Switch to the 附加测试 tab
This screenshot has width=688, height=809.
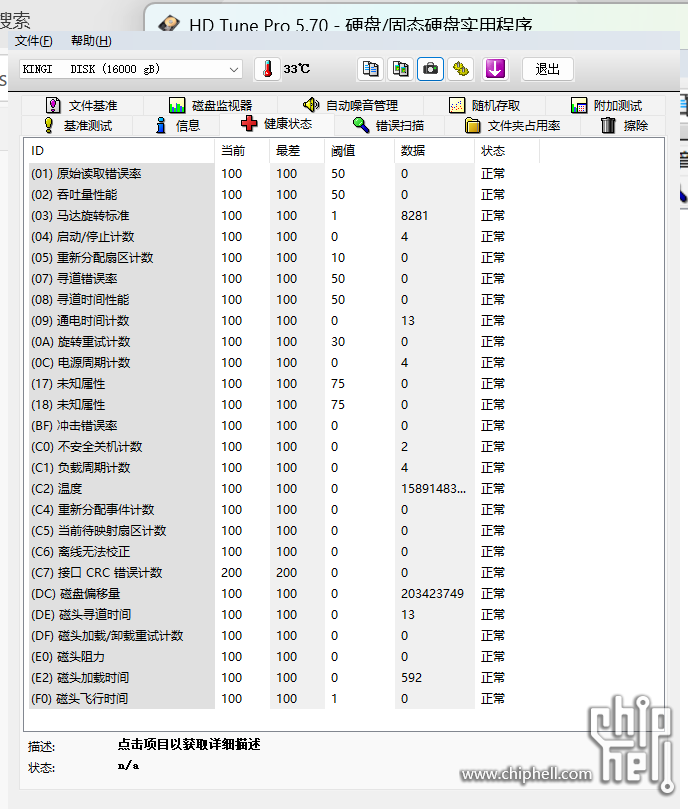point(606,105)
